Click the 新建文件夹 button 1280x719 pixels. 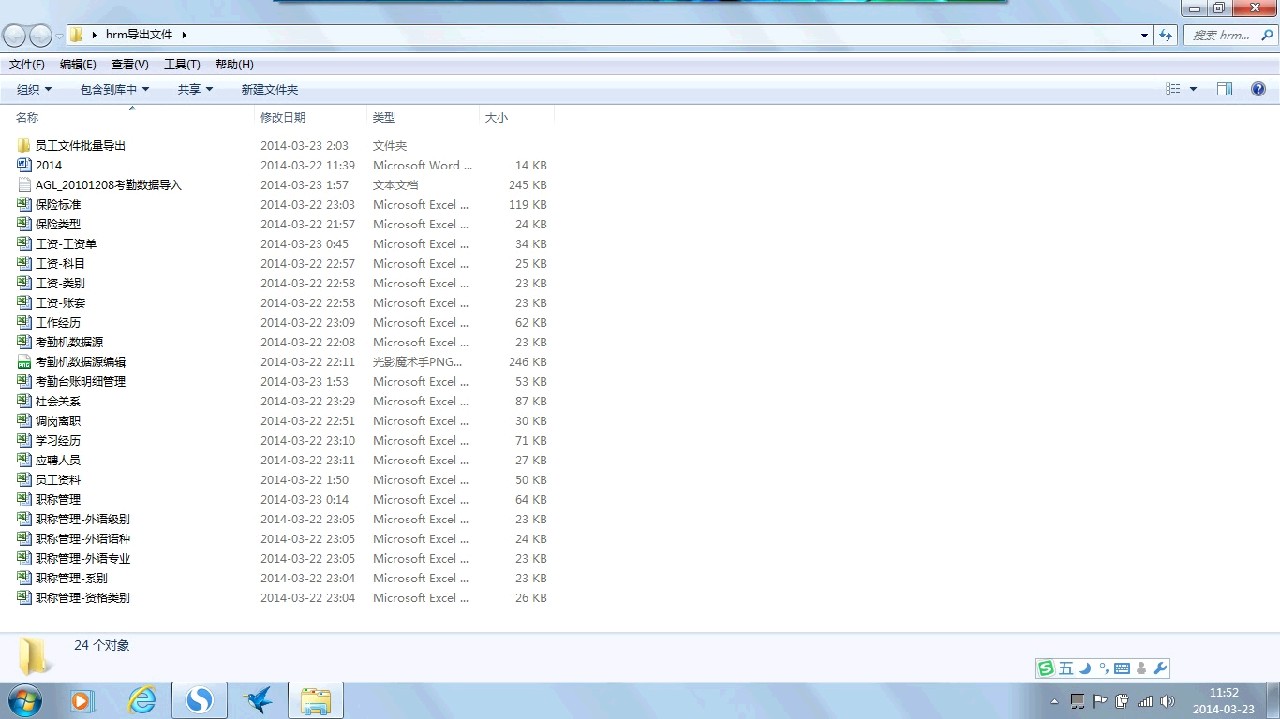pos(269,90)
